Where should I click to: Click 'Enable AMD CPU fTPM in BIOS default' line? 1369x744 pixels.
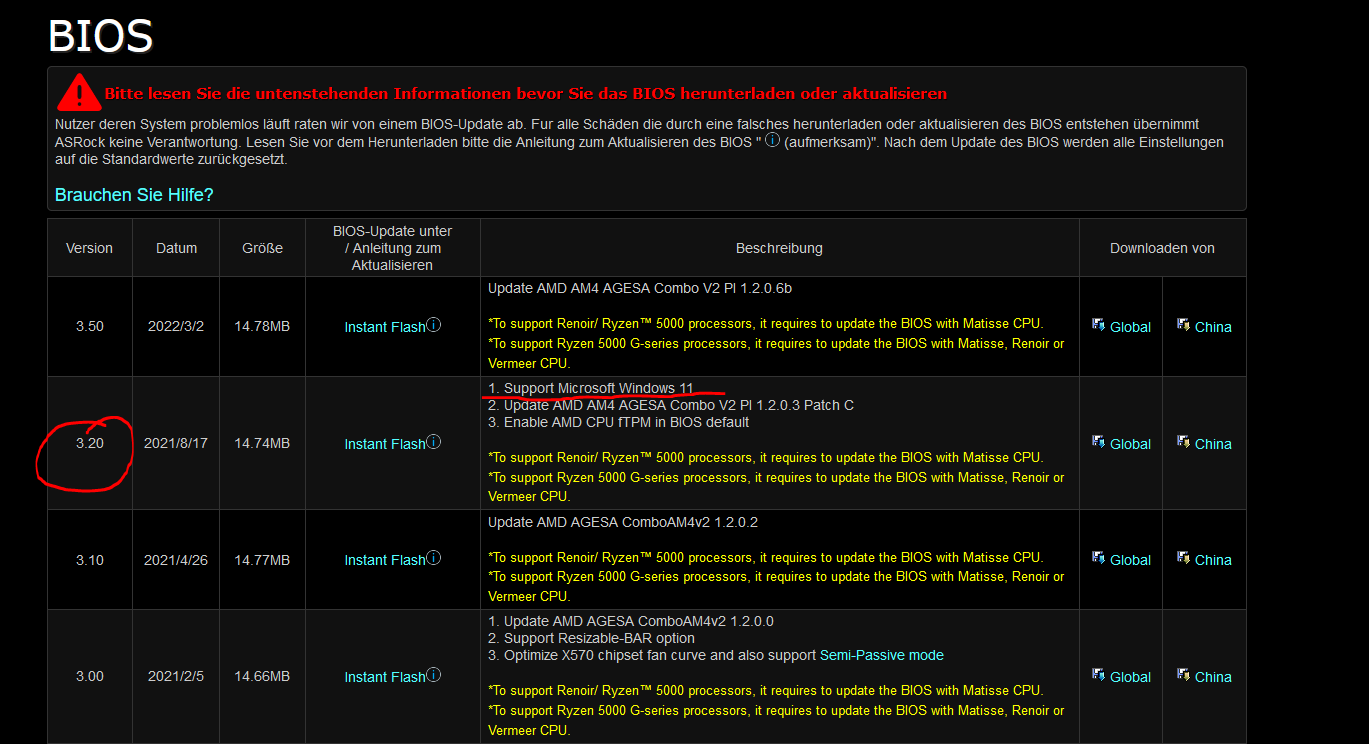618,422
